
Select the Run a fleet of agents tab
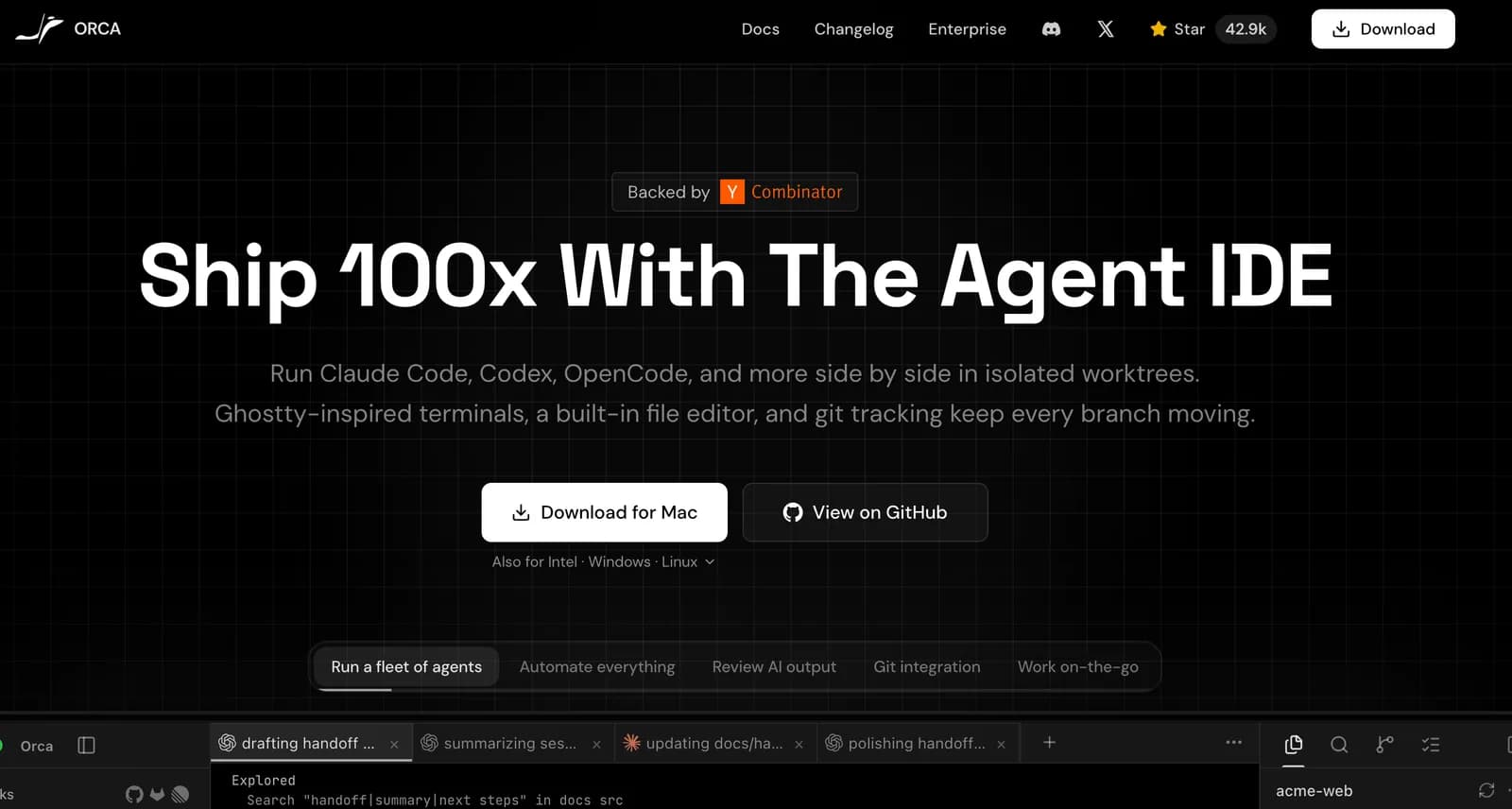[x=406, y=667]
